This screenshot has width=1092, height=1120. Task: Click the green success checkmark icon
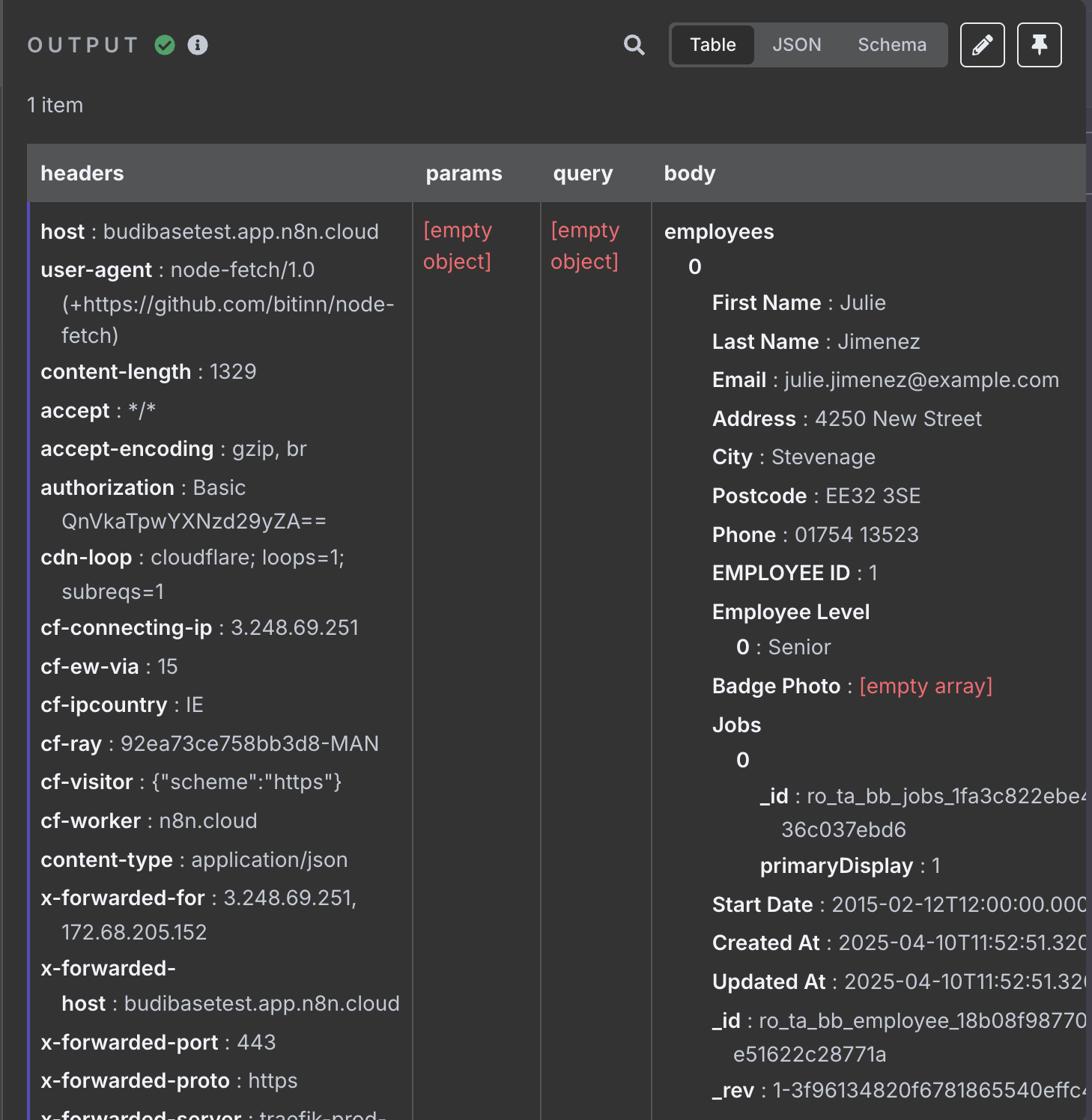tap(165, 45)
